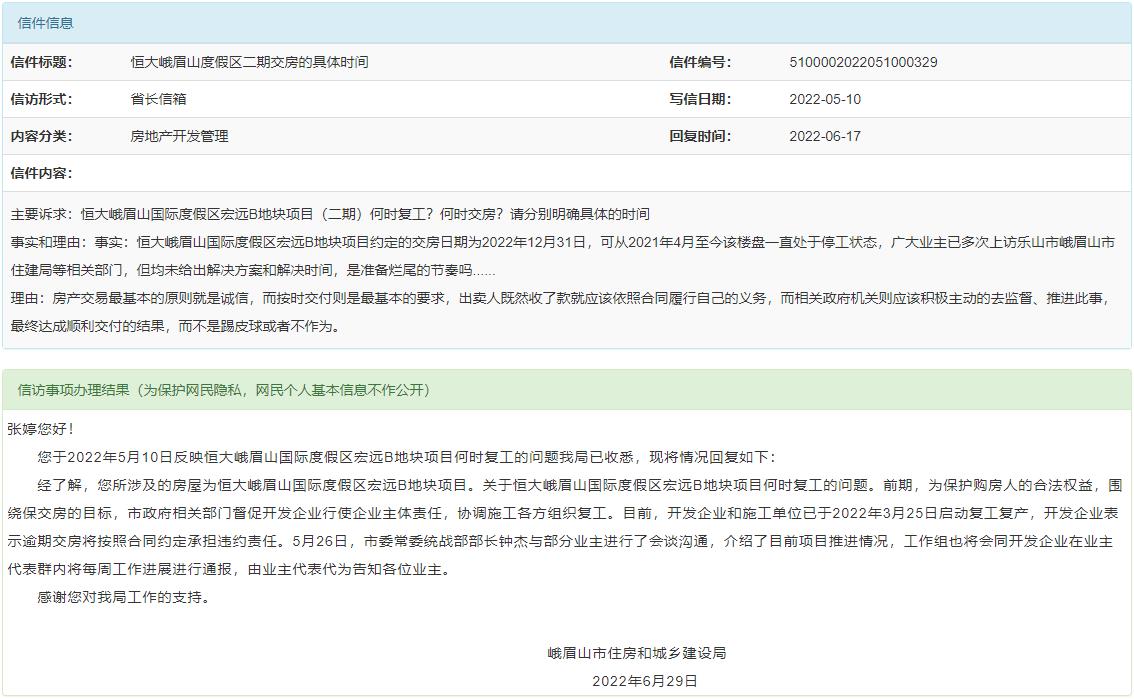Click the title text '恒大峨眉山度假区二期交房的具体时间'
1134x699 pixels.
pos(250,62)
